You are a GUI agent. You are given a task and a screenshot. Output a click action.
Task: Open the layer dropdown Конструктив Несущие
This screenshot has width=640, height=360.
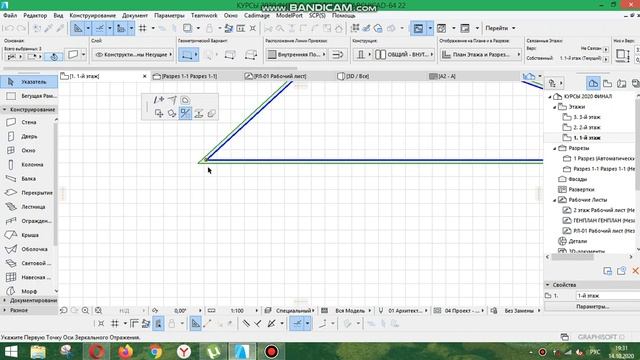133,54
